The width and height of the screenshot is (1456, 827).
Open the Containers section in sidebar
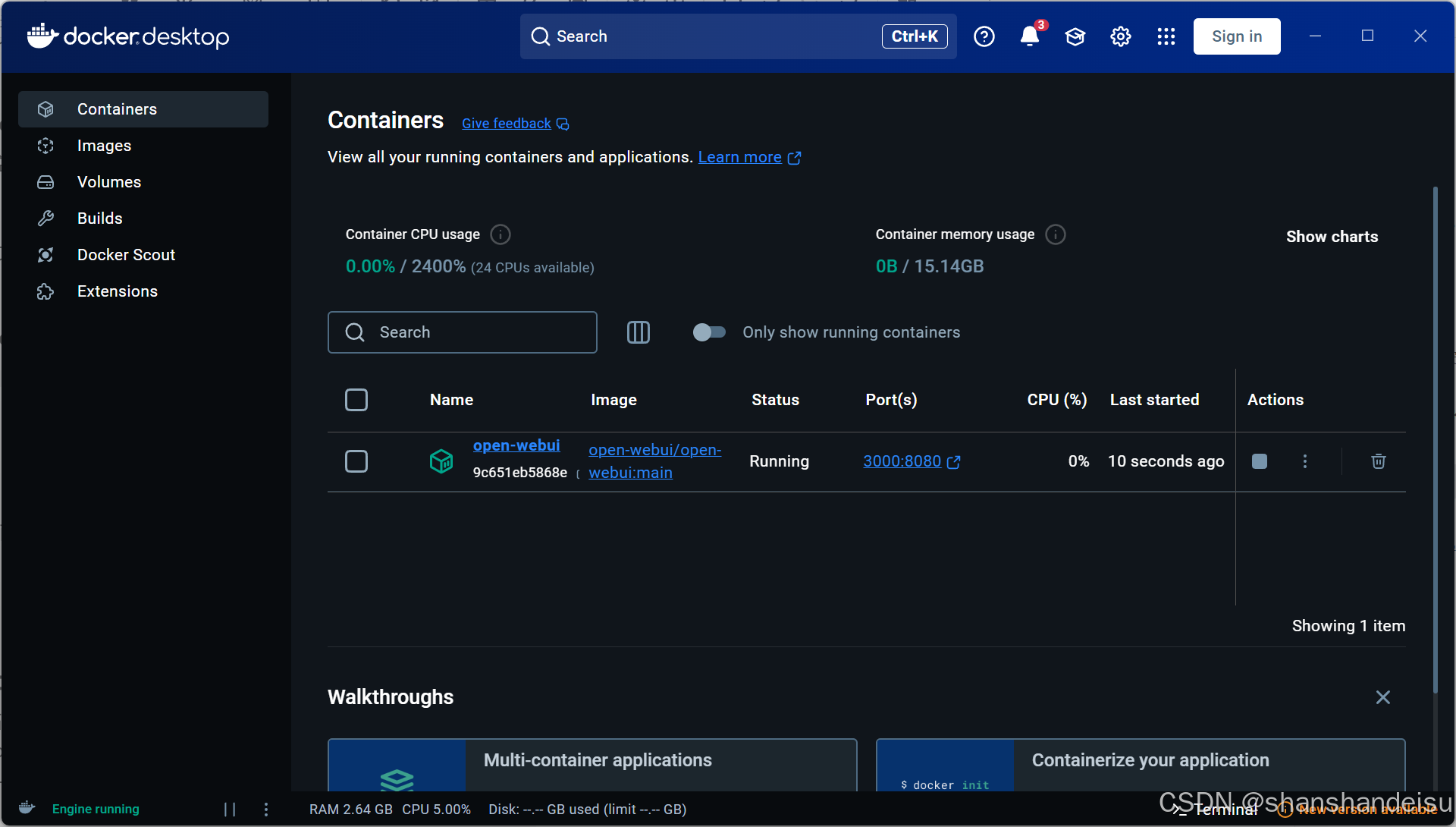tap(117, 108)
